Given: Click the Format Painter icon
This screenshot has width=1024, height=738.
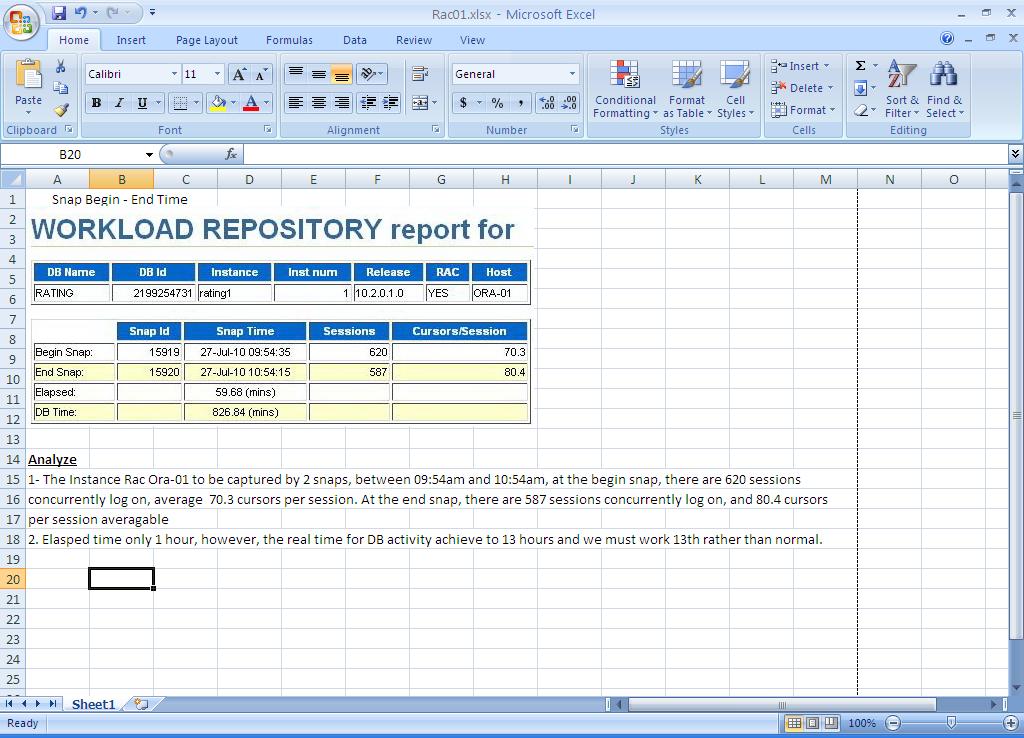Looking at the screenshot, I should coord(61,110).
